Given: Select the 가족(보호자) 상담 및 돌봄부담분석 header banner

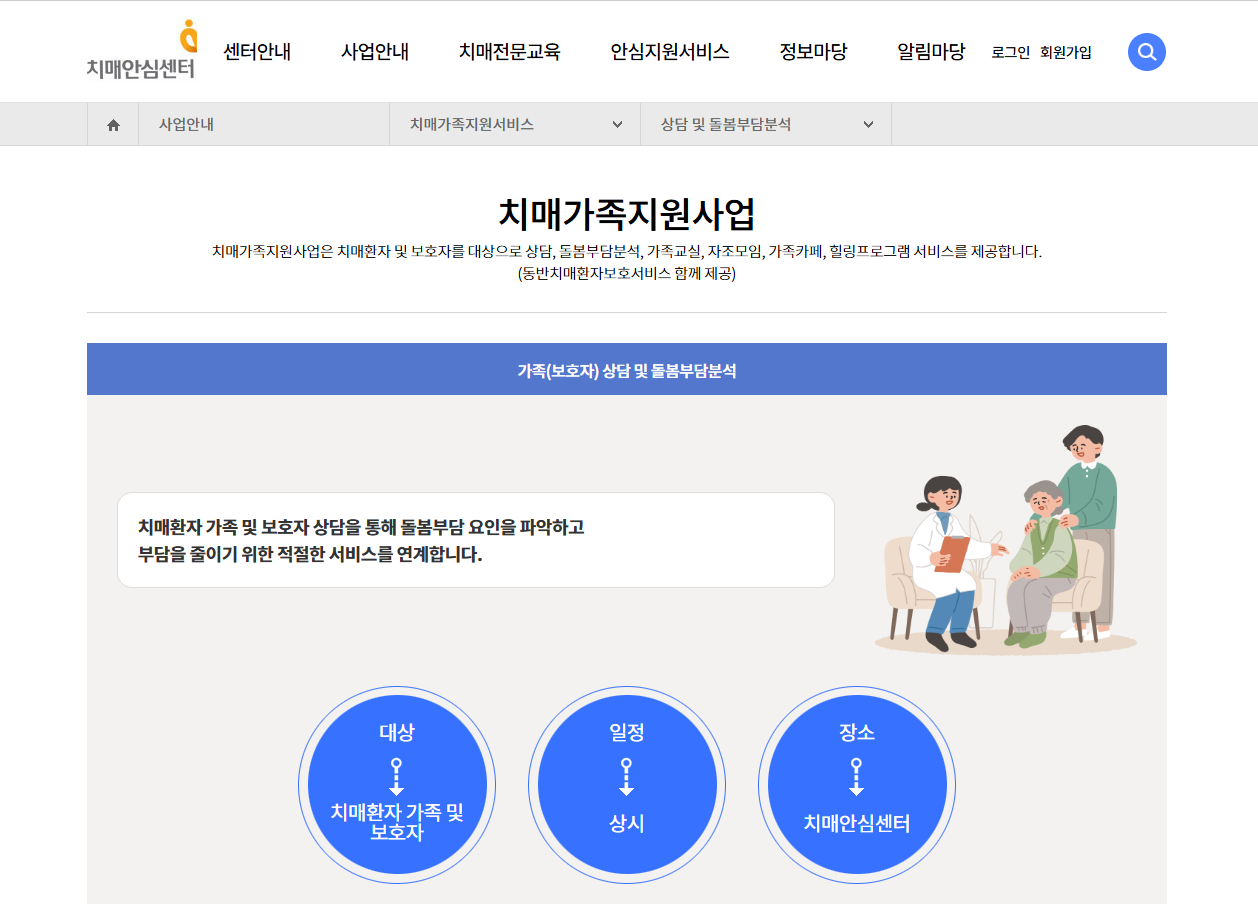Looking at the screenshot, I should (x=627, y=368).
